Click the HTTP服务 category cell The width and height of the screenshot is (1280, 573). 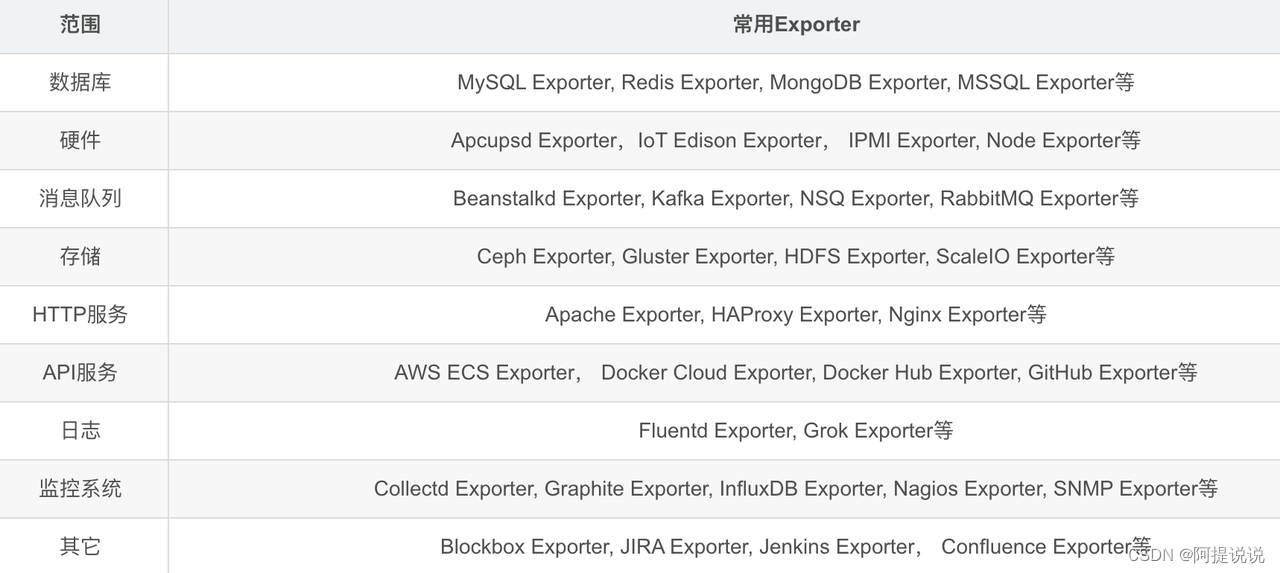80,314
